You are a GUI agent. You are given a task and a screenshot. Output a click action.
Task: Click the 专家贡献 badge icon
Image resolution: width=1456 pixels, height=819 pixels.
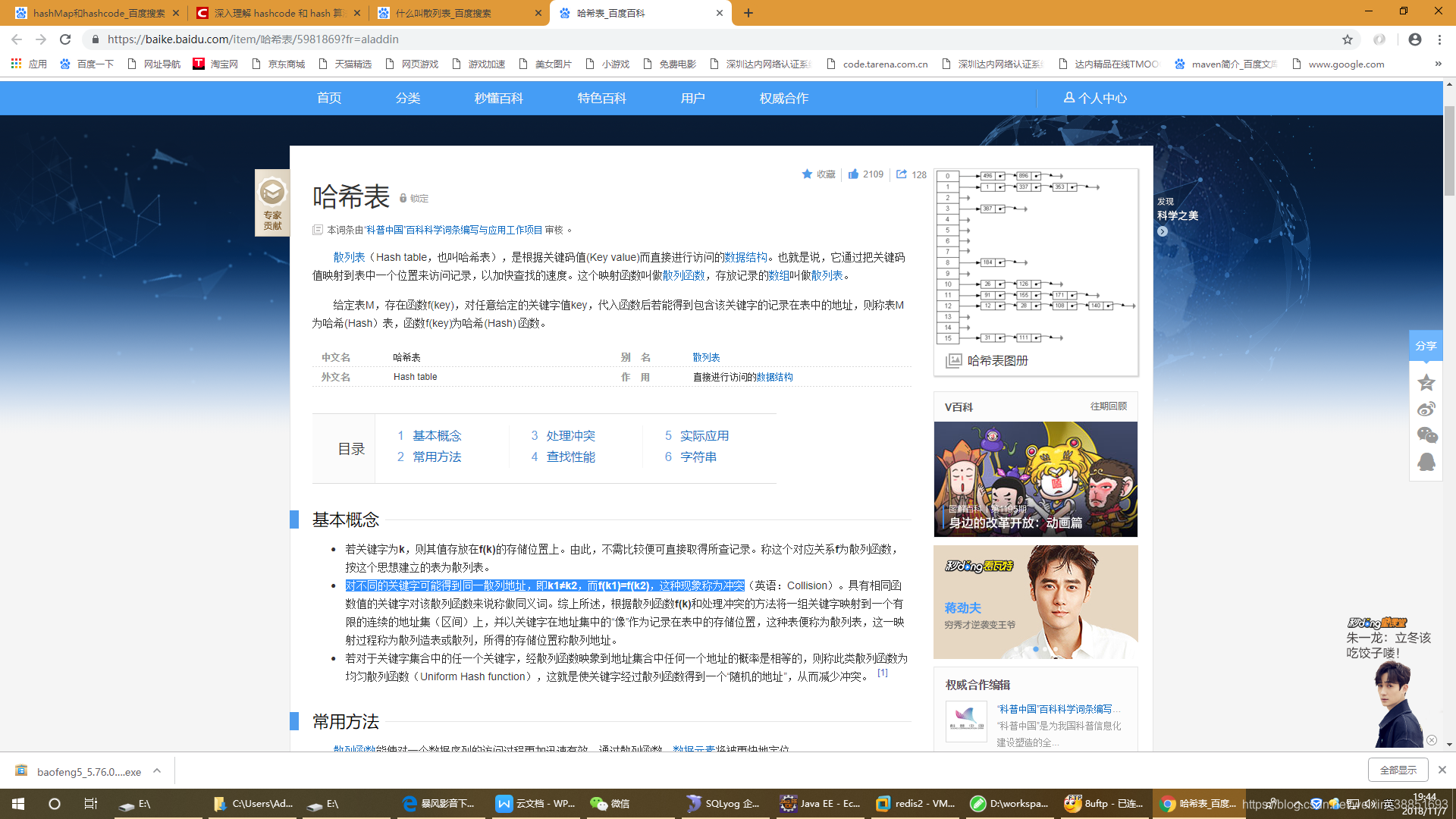pos(272,202)
